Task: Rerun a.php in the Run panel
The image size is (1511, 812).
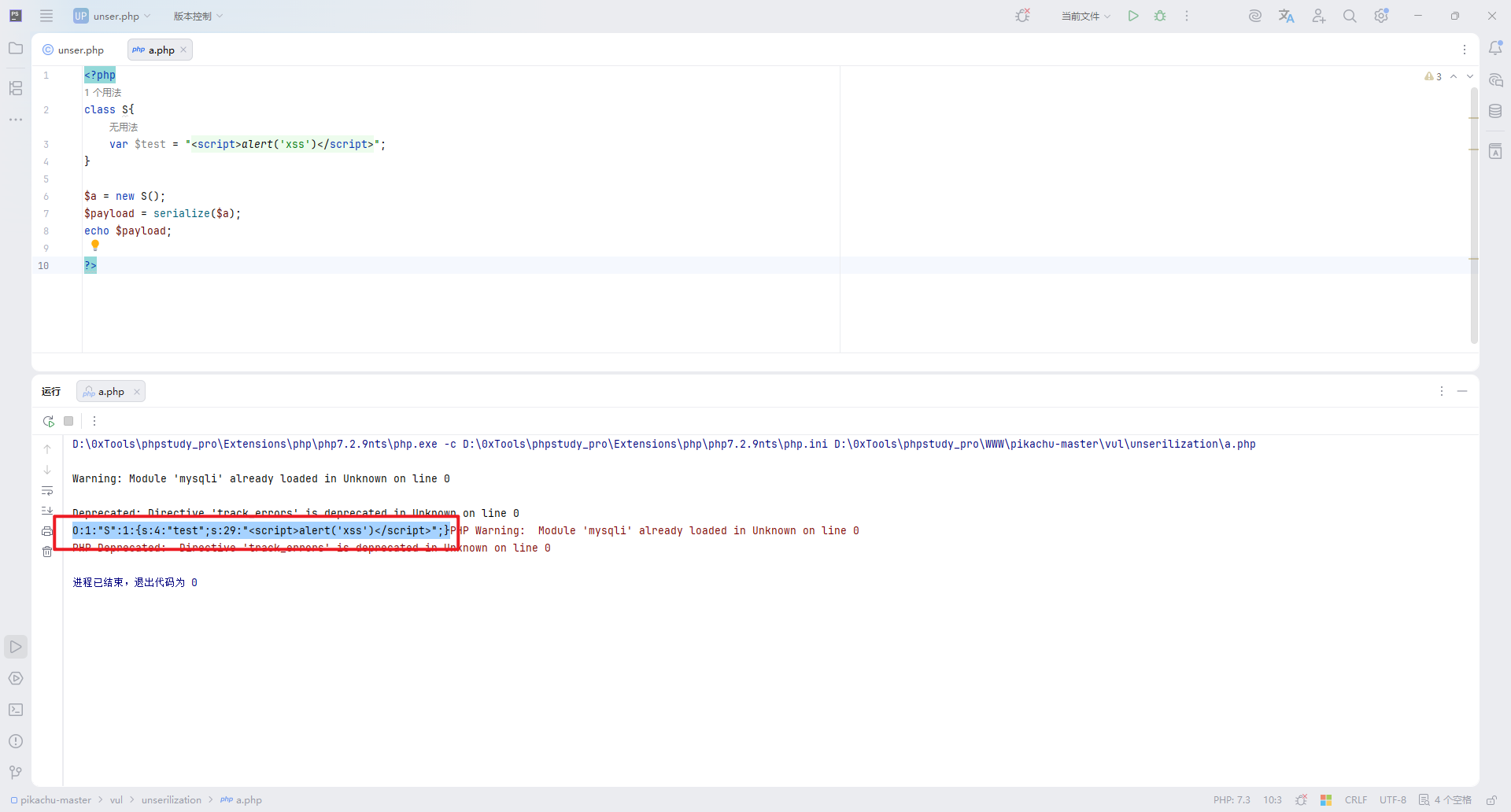Action: tap(49, 421)
